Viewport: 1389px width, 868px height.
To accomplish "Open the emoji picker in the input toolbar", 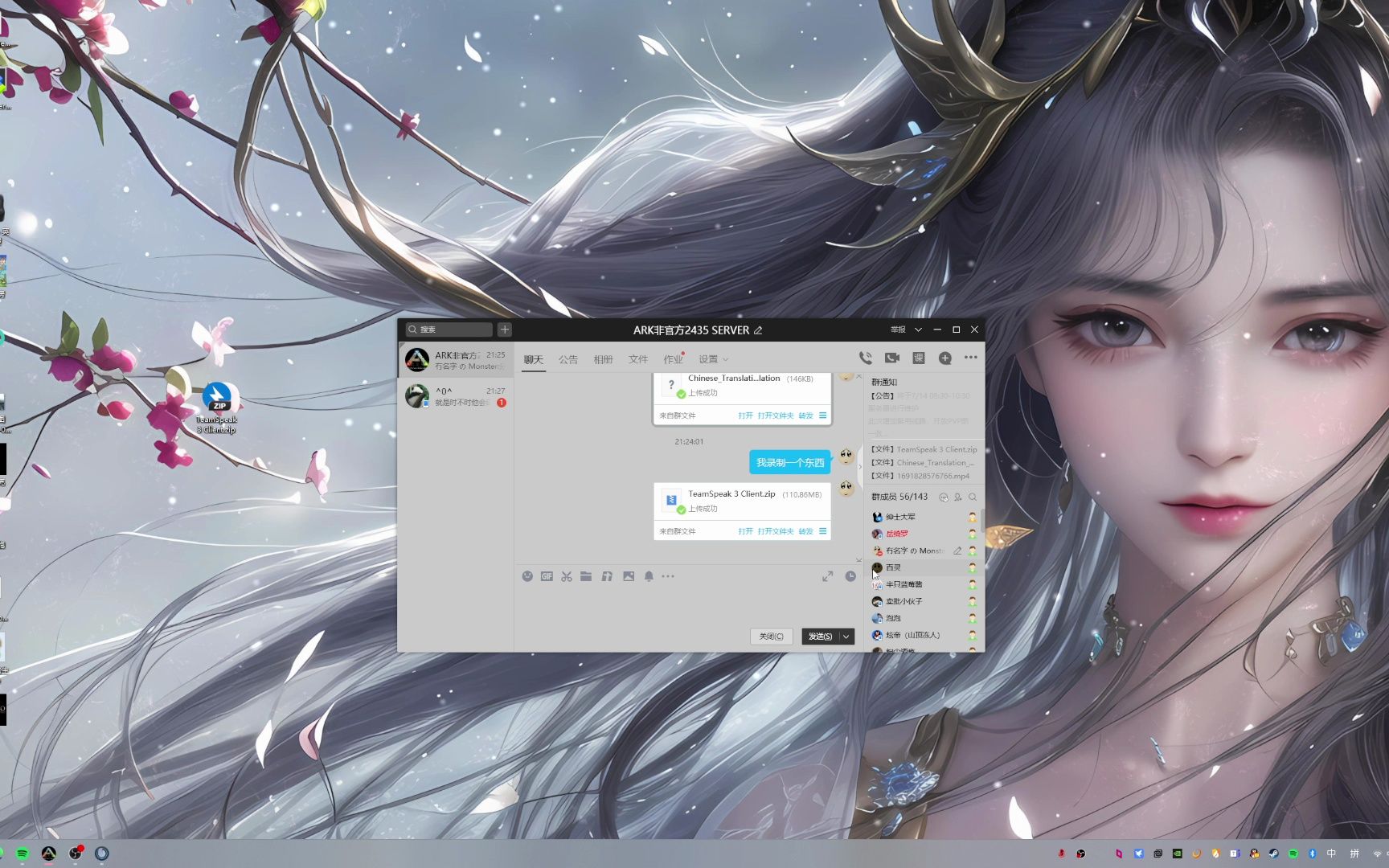I will (x=527, y=576).
